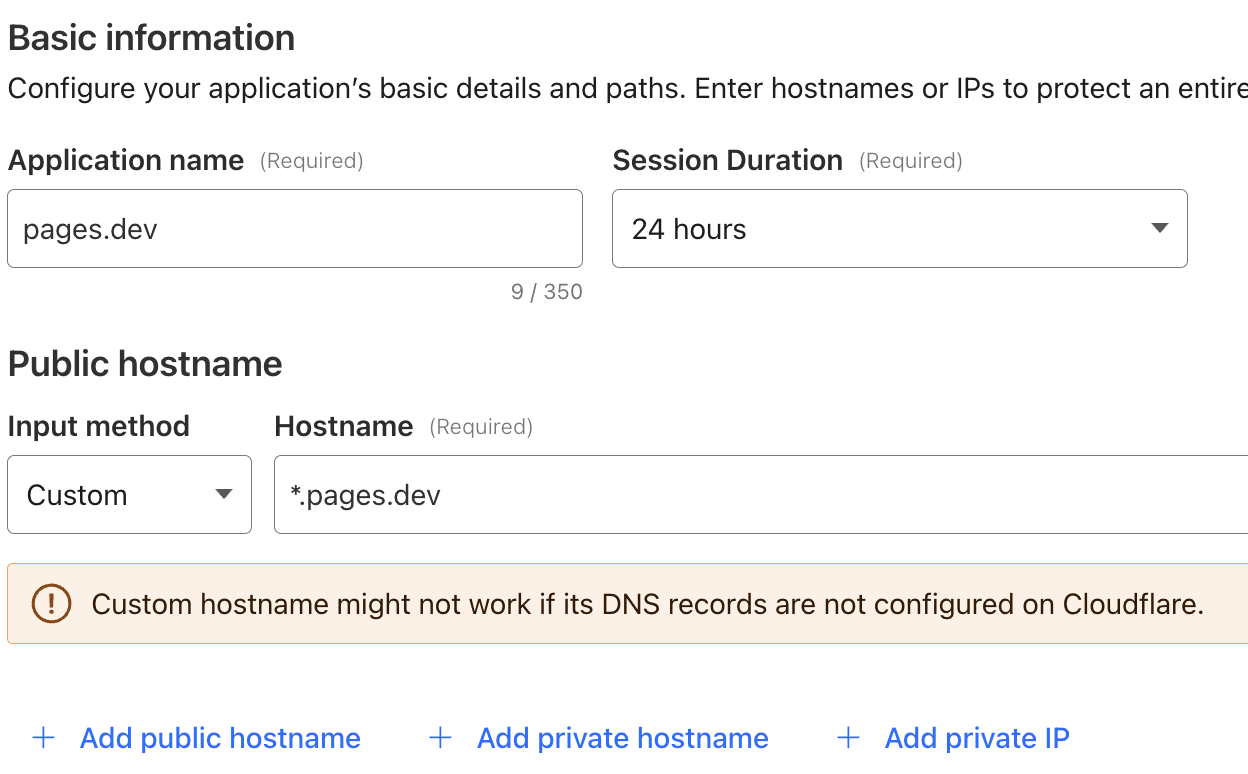Click the plus icon beside Add private hostname
The height and width of the screenshot is (774, 1248).
(x=440, y=738)
